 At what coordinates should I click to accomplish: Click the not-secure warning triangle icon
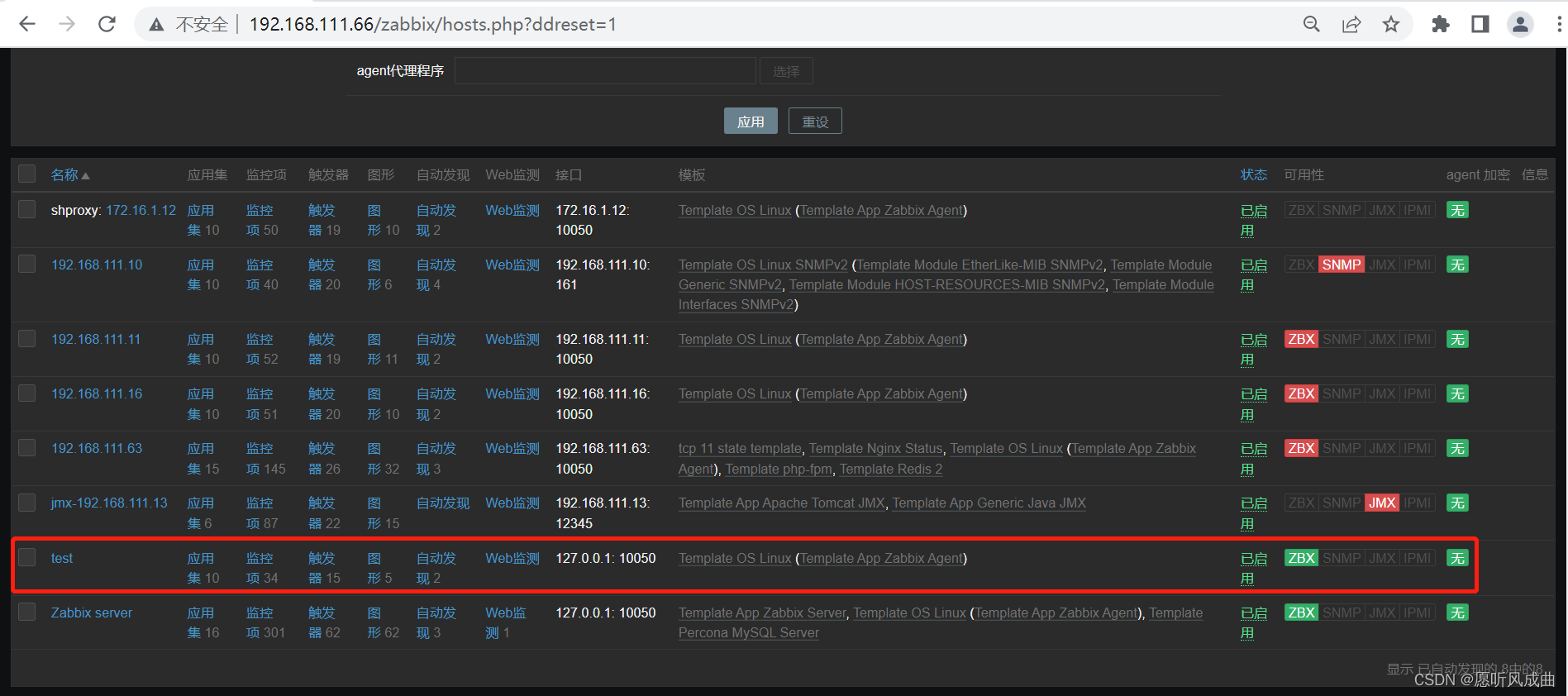pos(156,25)
